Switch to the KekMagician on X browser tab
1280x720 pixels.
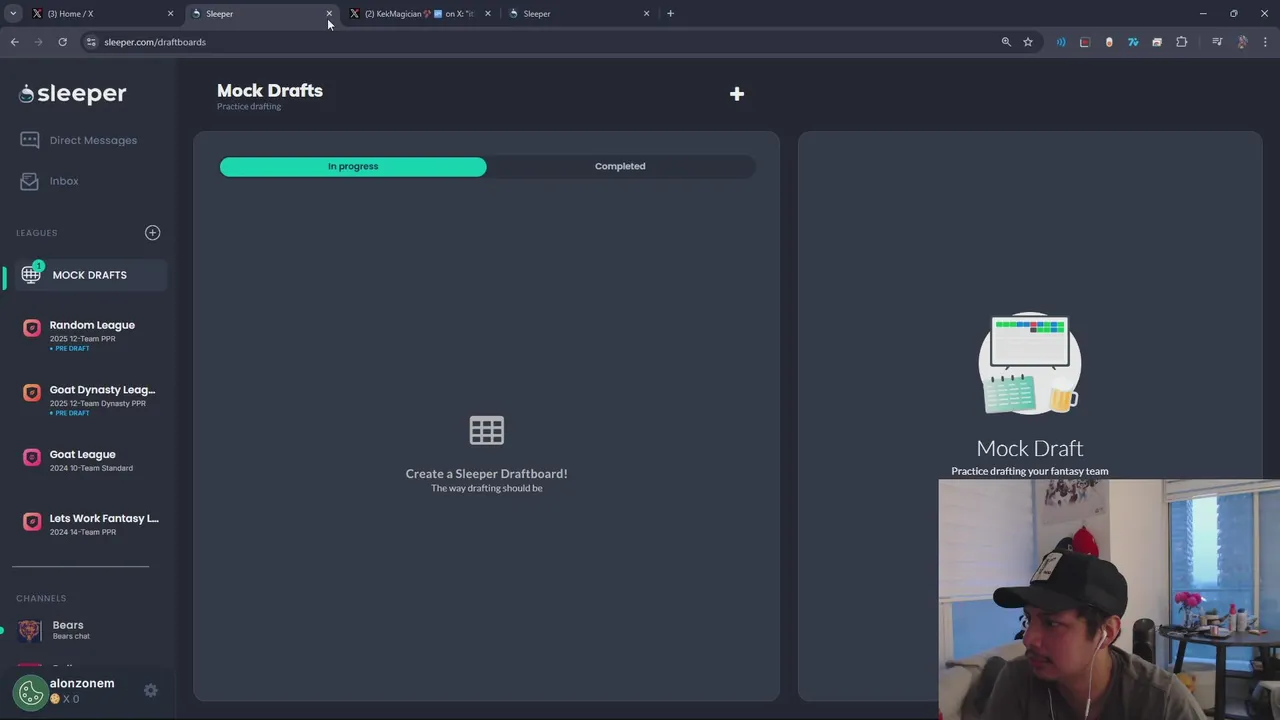click(420, 14)
